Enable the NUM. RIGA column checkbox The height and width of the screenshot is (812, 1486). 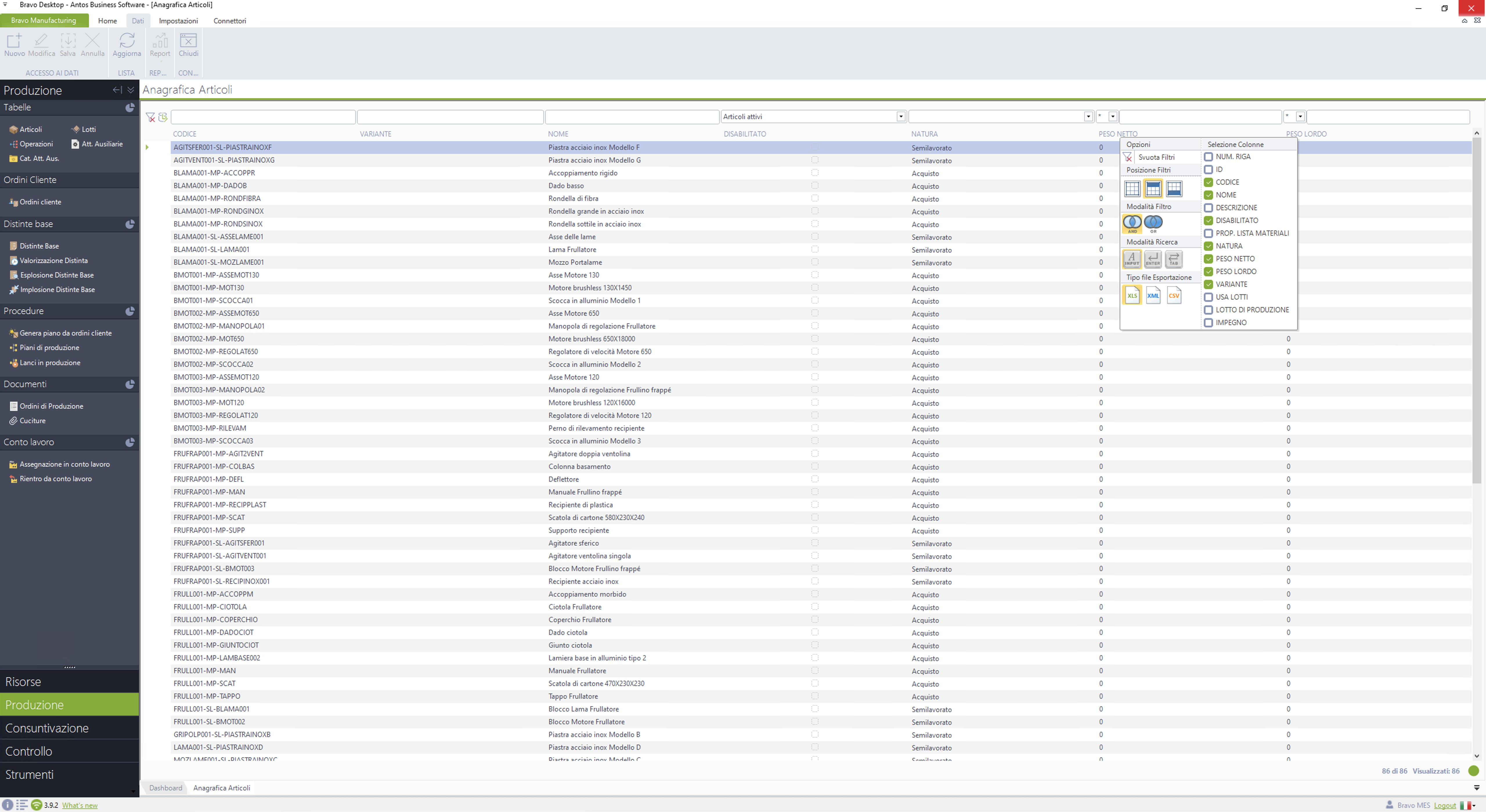click(x=1208, y=157)
